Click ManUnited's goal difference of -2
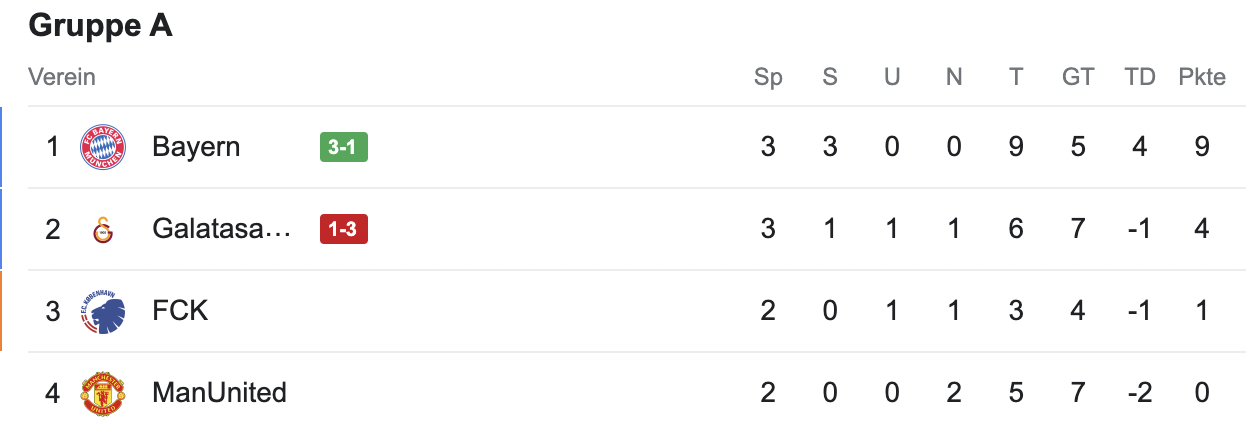Screen dimensions: 1246x432 tap(1139, 393)
